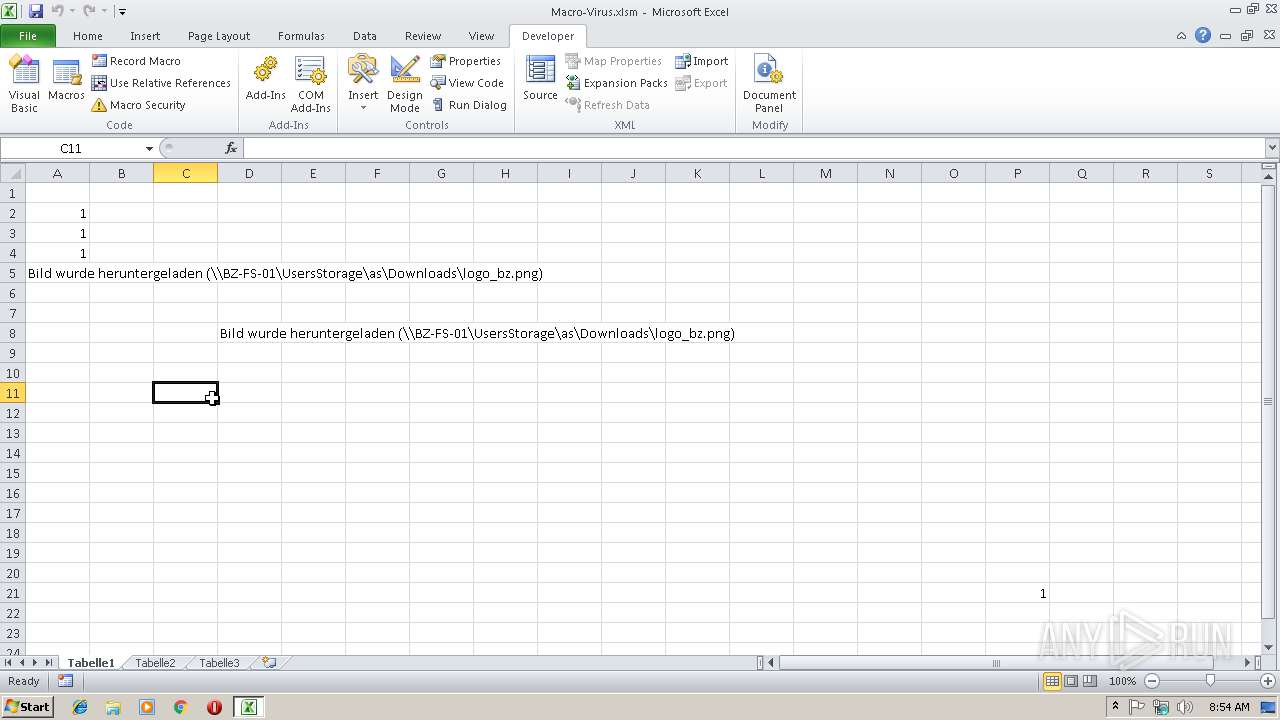1280x720 pixels.
Task: Expand Customize Quick Access Toolbar menu
Action: tap(122, 12)
